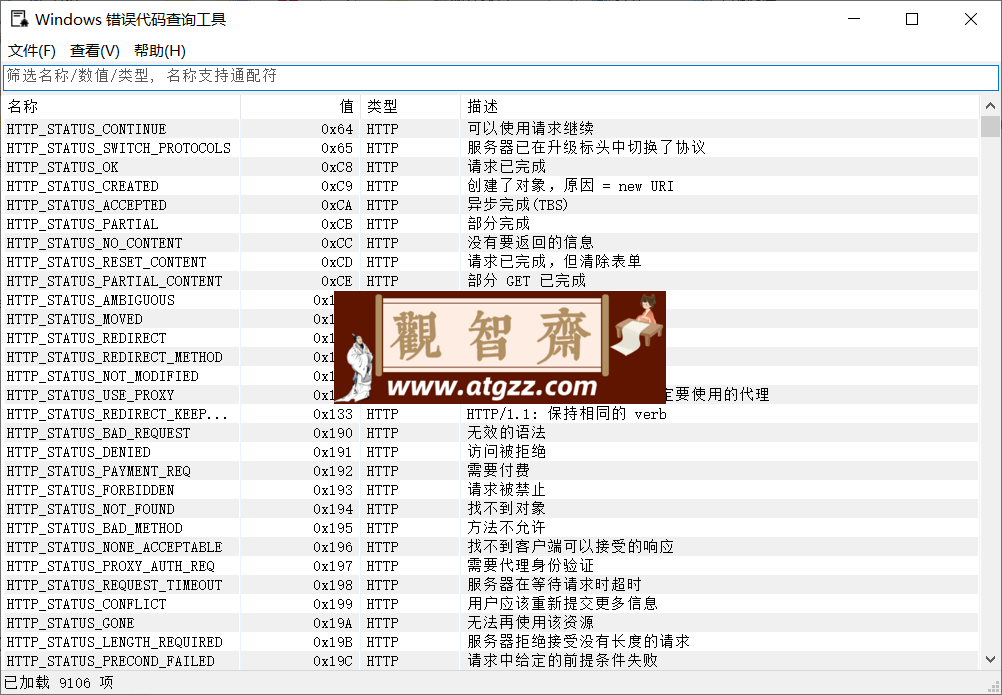
Task: Select row HTTP_STATUS_REQUEST_TIMEOUT
Action: coord(491,585)
